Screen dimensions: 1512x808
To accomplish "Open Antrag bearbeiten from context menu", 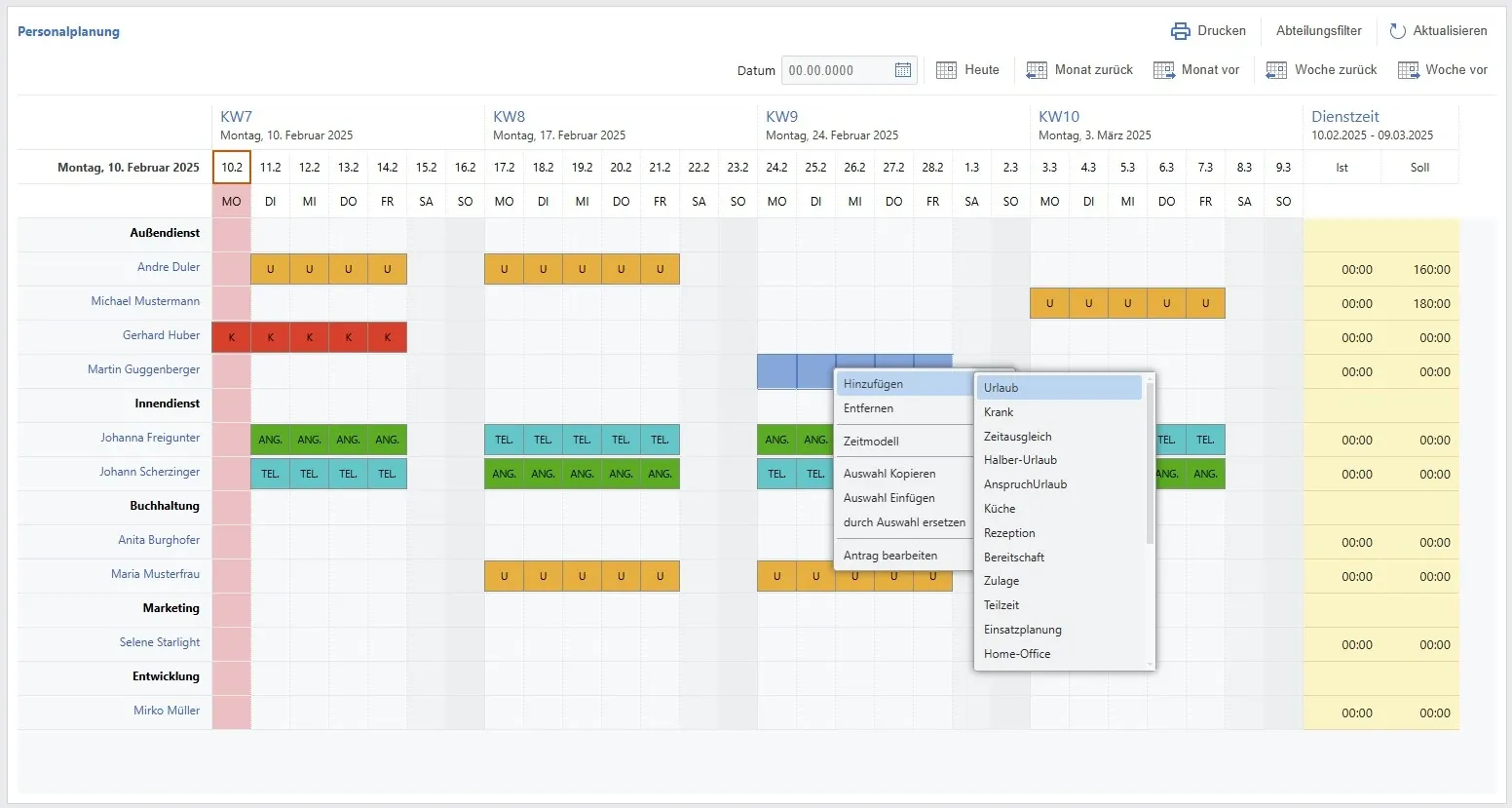I will coord(905,556).
